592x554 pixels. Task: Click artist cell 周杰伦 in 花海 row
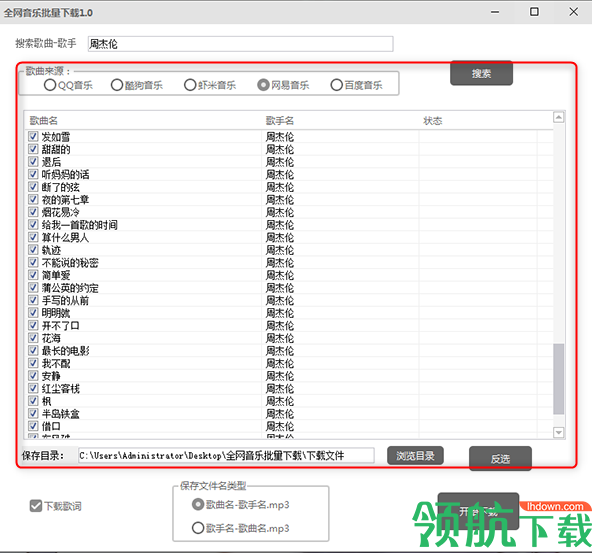point(280,338)
